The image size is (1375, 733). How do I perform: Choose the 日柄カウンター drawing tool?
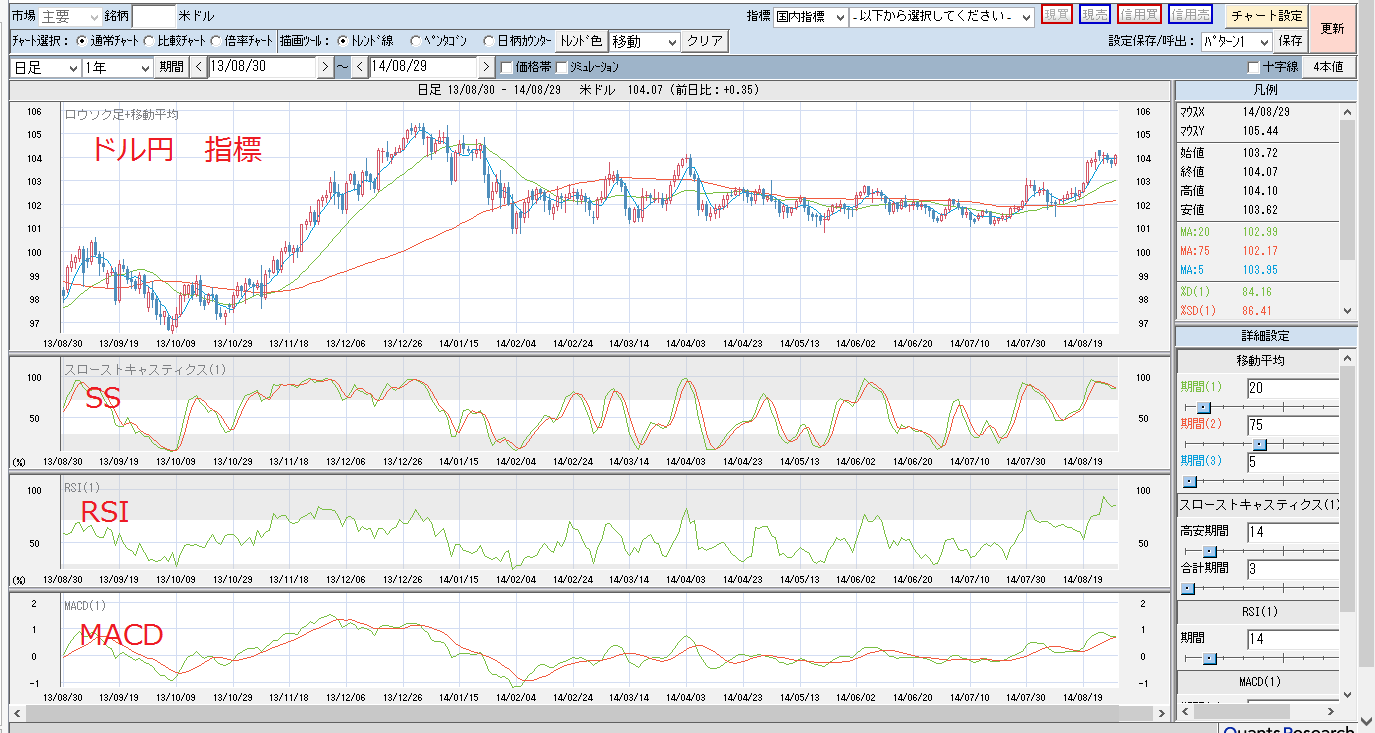point(488,42)
